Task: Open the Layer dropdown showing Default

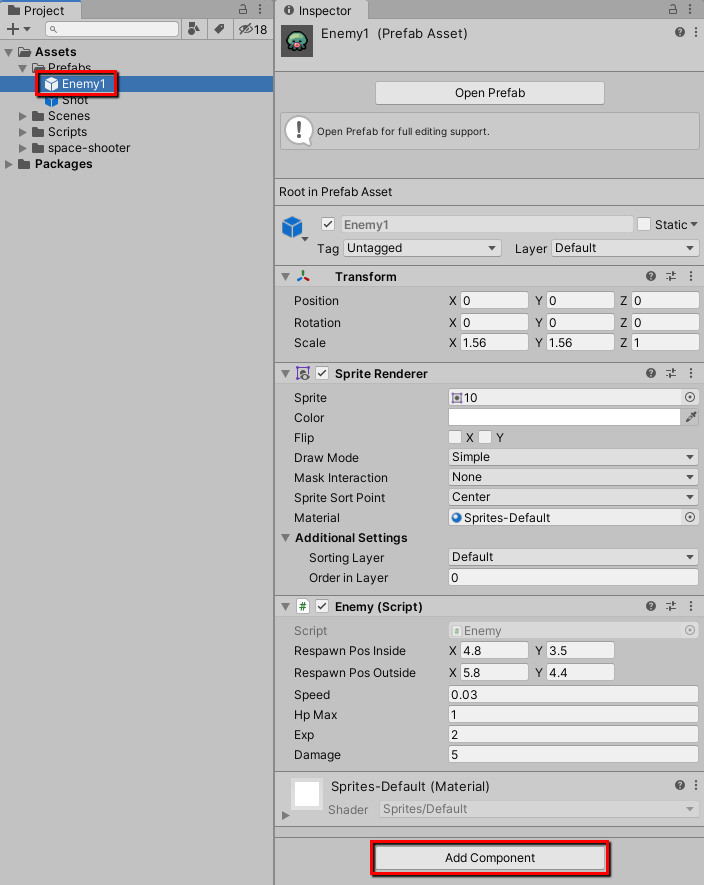Action: [625, 248]
